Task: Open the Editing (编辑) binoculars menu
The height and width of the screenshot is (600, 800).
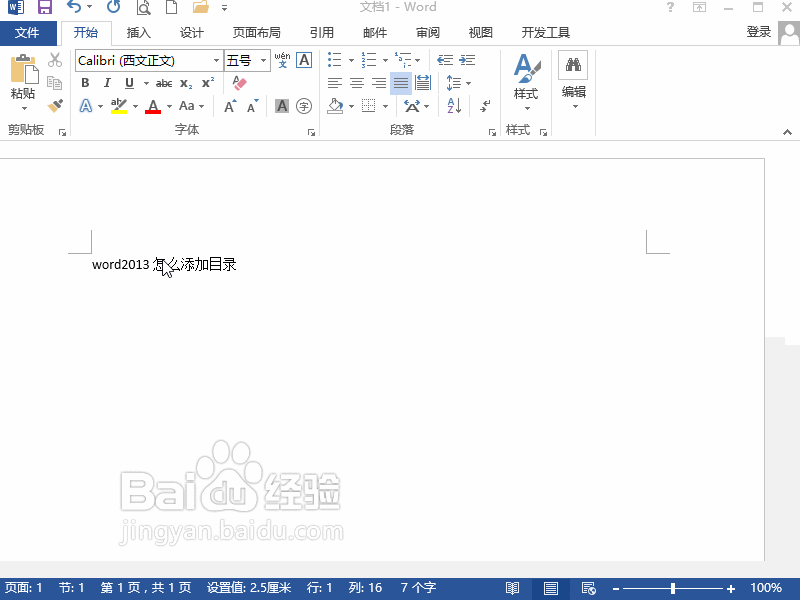Action: tap(573, 81)
